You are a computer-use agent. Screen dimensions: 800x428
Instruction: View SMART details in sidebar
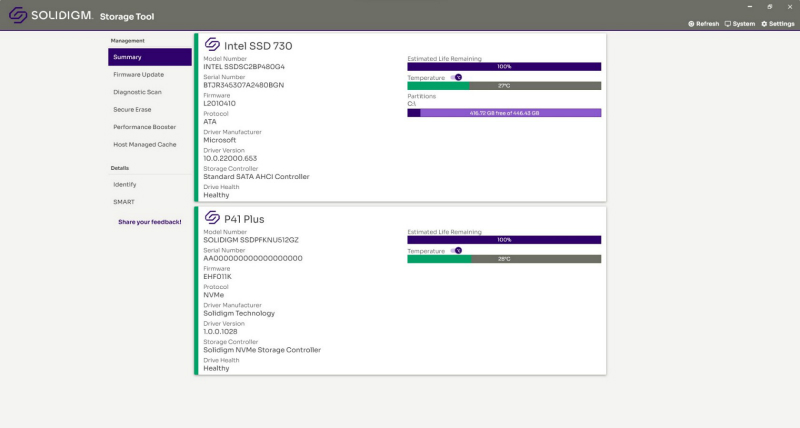tap(124, 202)
